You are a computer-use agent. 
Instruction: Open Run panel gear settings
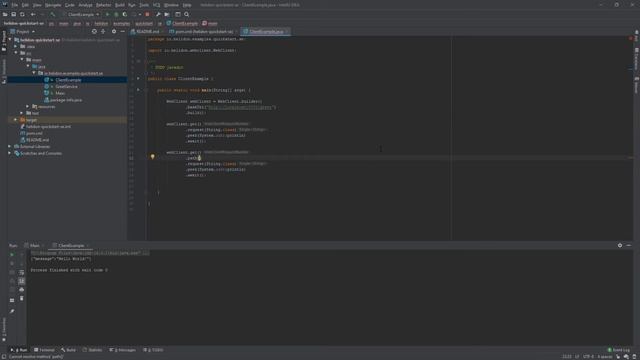(620, 245)
